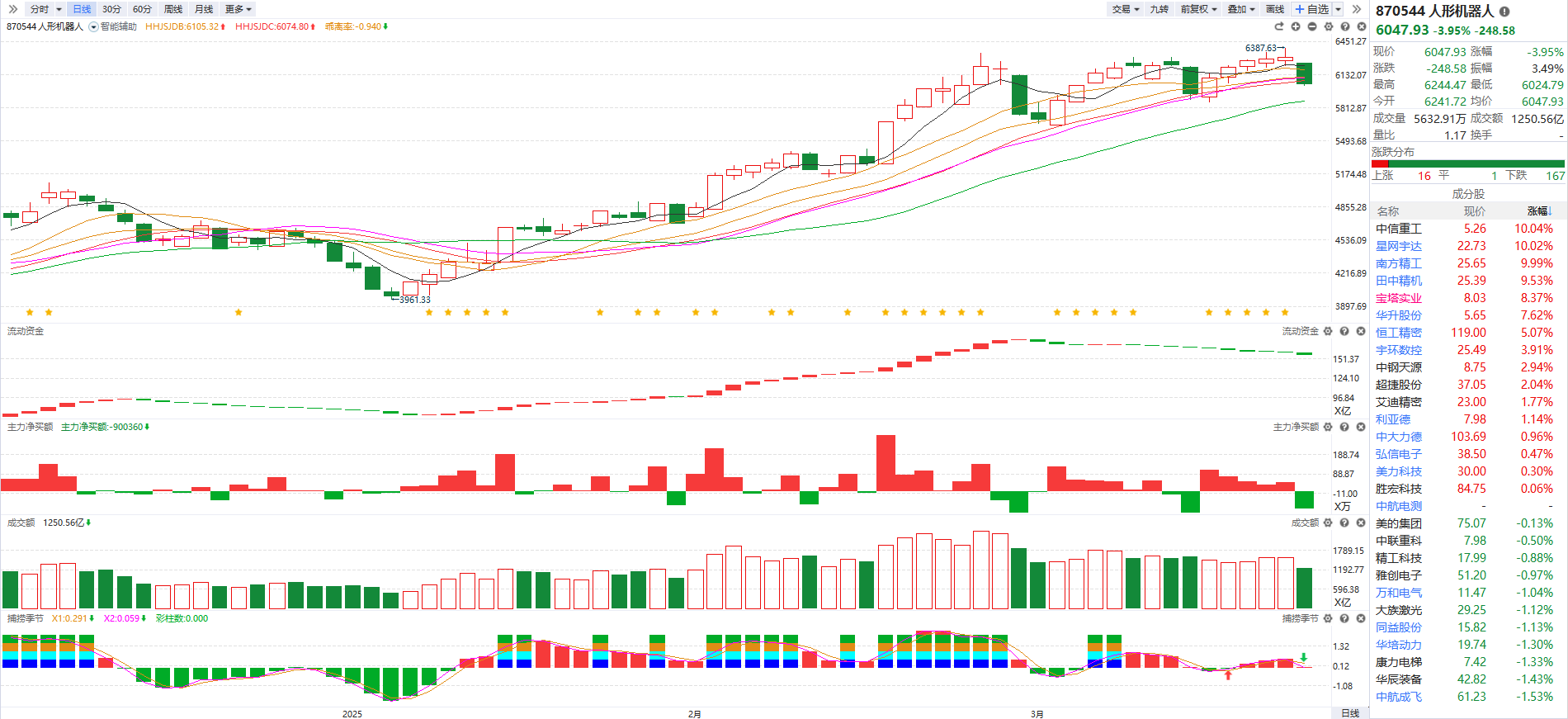This screenshot has width=1568, height=719.
Task: Close the 主力净买额 indicator panel
Action: click(x=1361, y=427)
